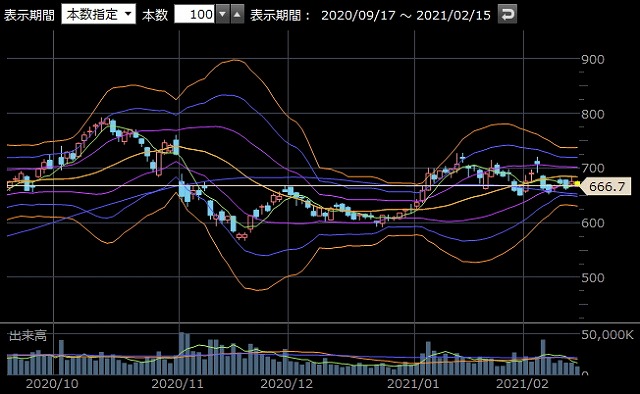Click the 2020/12 date axis label

point(287,384)
